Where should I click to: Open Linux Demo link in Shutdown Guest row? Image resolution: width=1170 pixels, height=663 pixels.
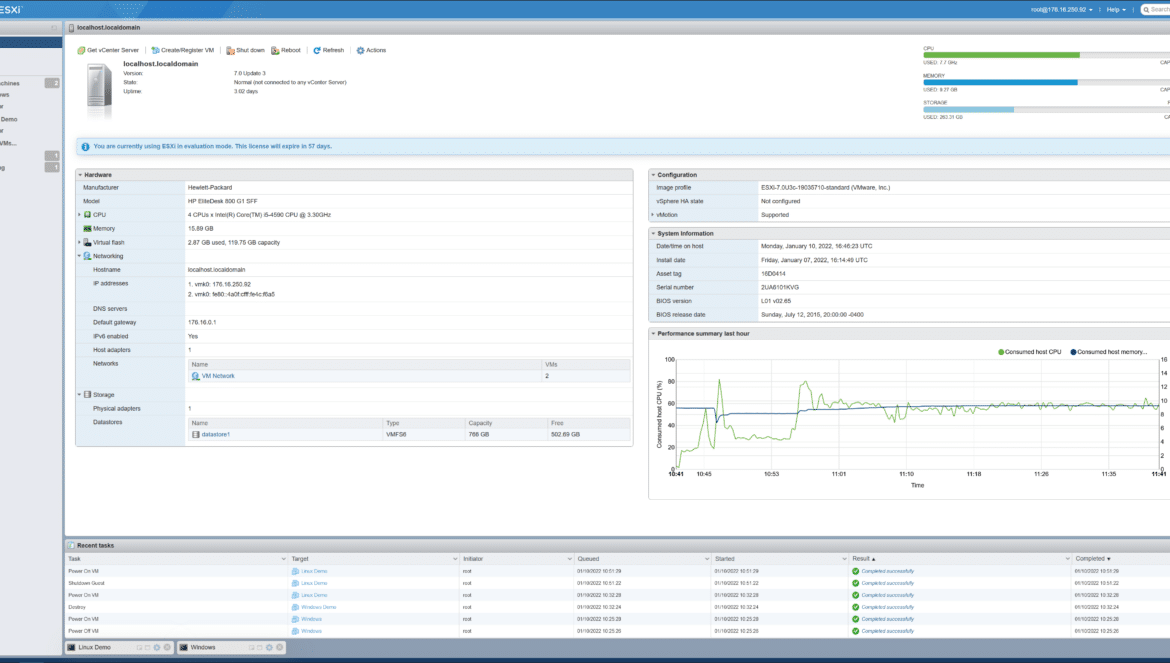point(314,583)
